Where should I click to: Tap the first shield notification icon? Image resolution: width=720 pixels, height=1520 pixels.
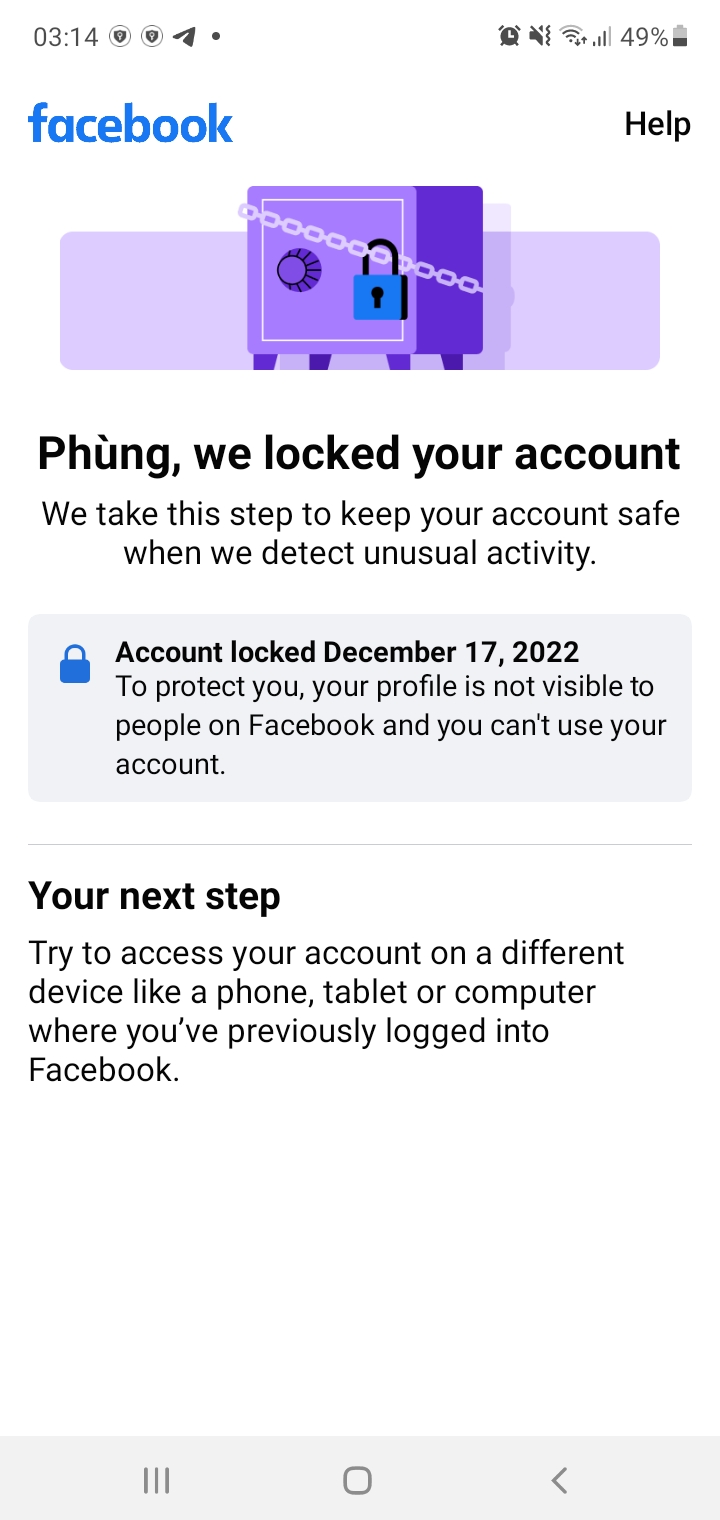point(120,37)
